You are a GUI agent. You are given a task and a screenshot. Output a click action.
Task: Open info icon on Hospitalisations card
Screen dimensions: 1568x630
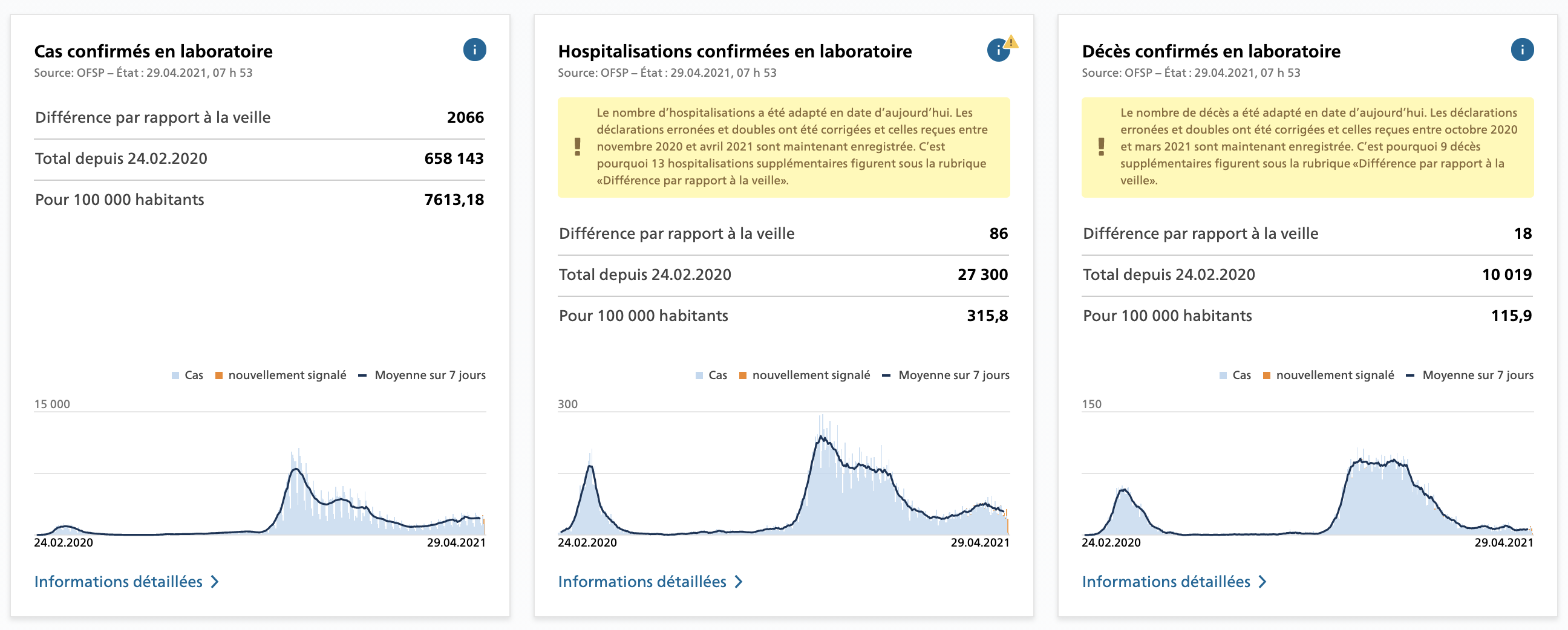pos(998,50)
